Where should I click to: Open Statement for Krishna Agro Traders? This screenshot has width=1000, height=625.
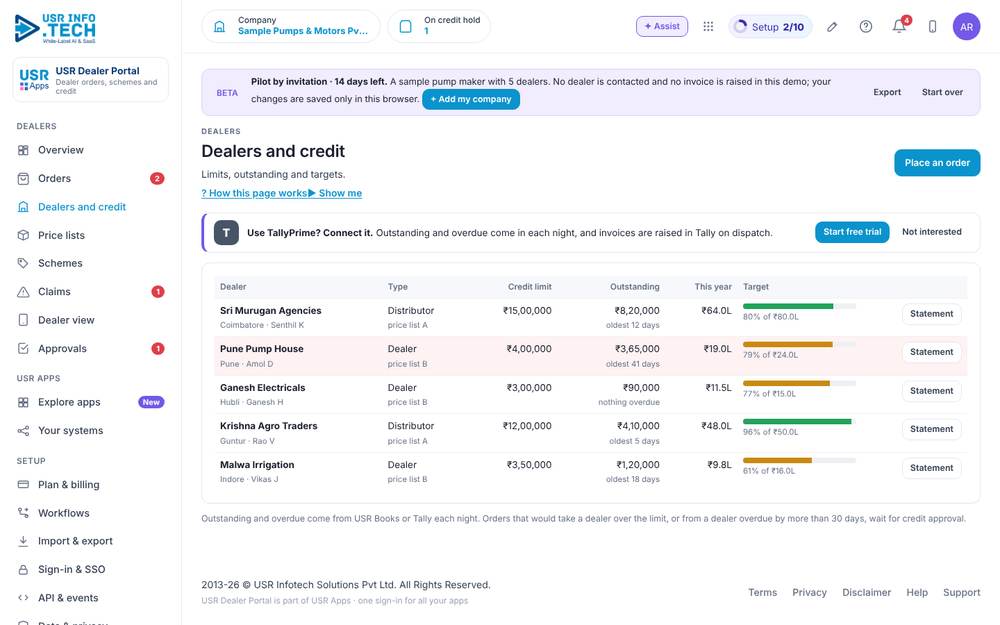(931, 429)
